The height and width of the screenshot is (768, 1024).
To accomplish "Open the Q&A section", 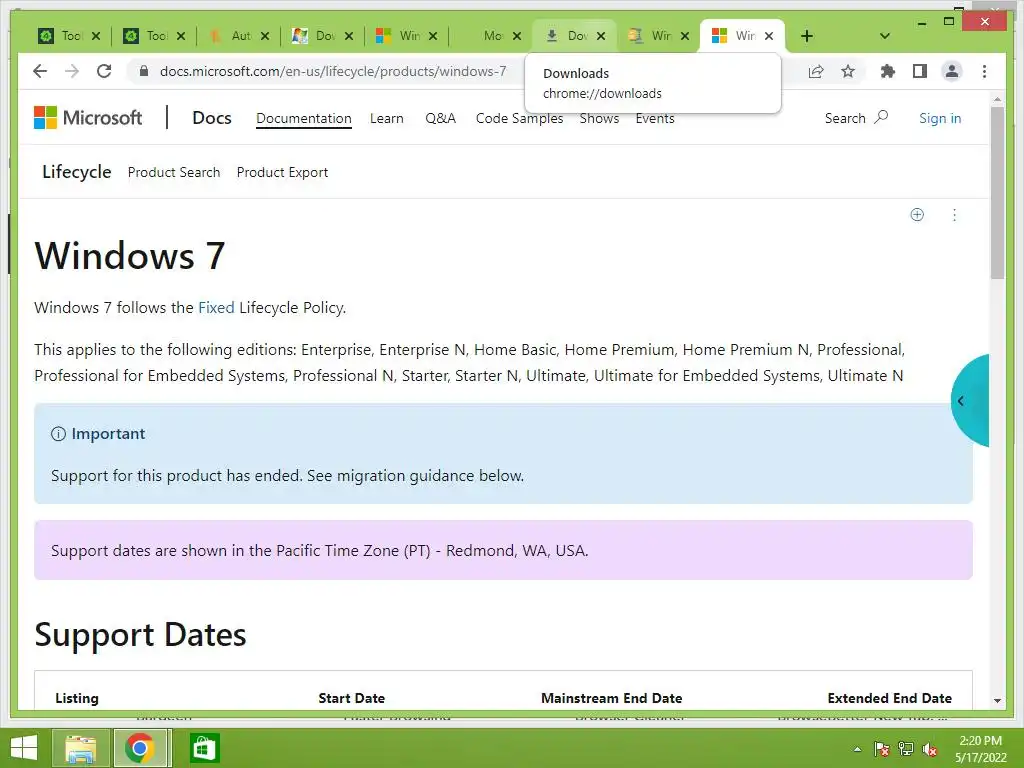I will 440,118.
